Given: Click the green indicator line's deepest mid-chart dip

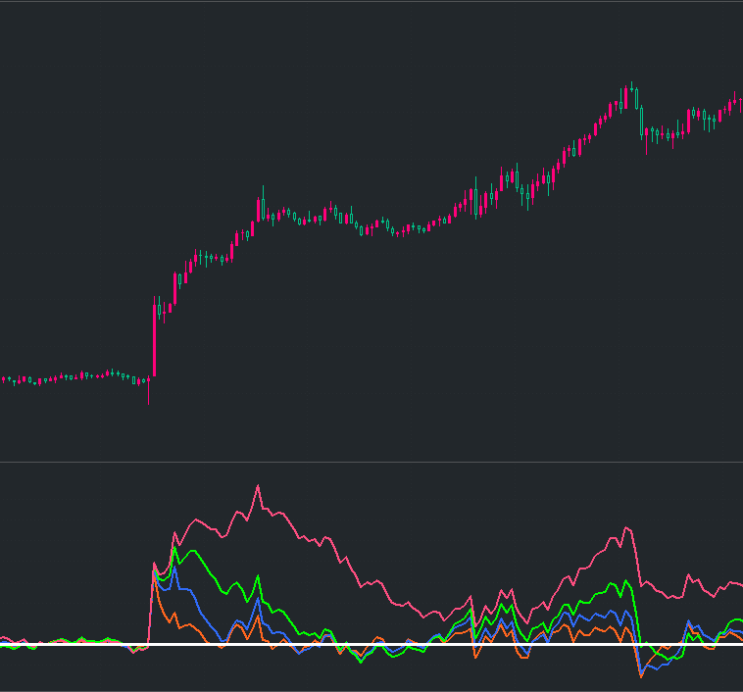Looking at the screenshot, I should pyautogui.click(x=361, y=661).
